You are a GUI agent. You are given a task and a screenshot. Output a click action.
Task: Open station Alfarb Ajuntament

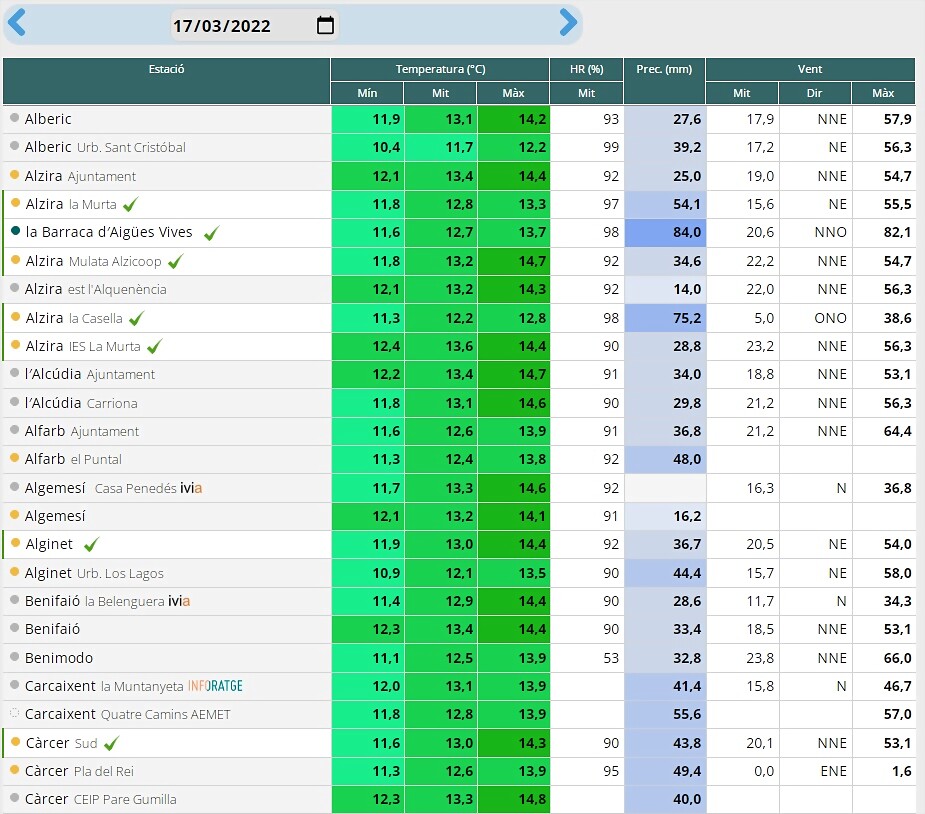click(82, 431)
